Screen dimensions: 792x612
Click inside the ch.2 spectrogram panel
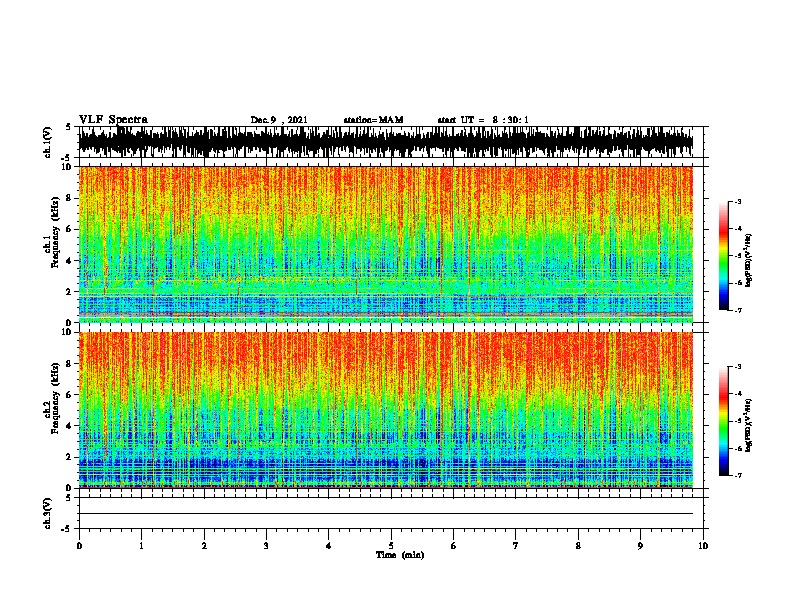point(385,410)
